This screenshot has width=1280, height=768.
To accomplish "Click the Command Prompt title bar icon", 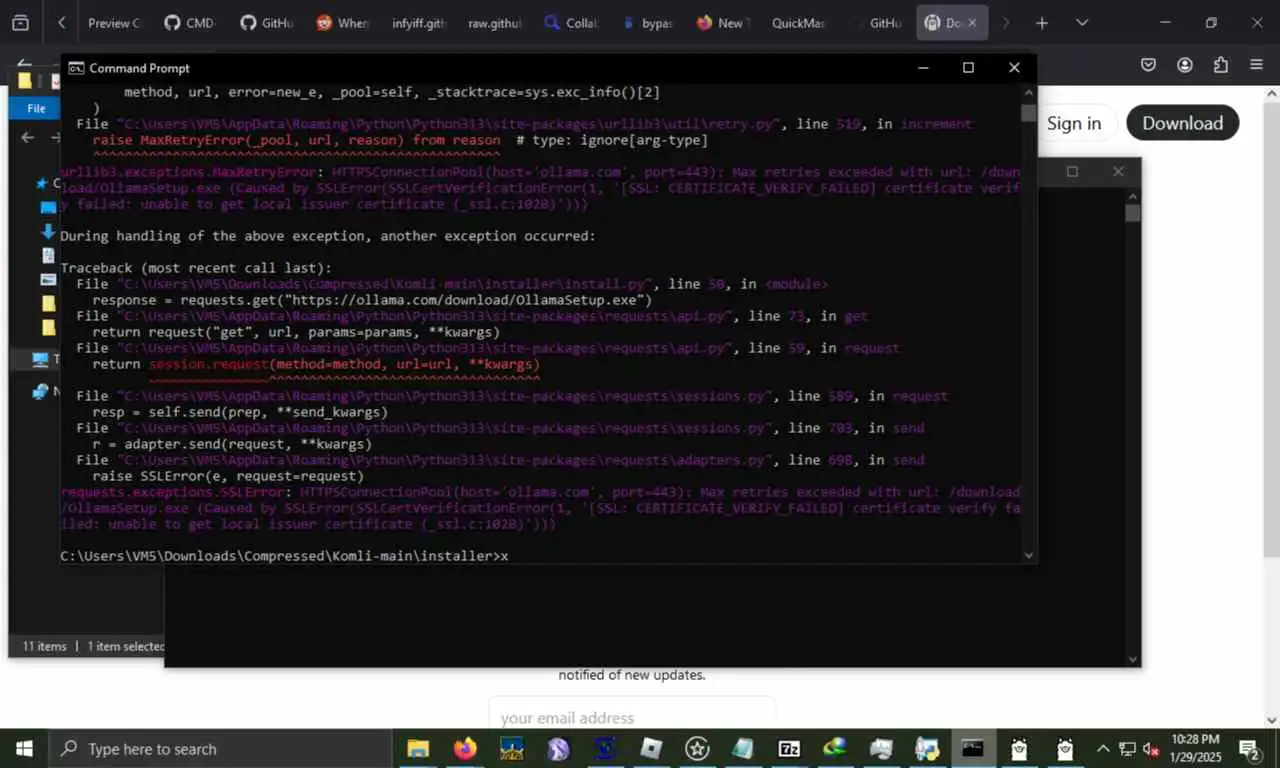I will [75, 68].
